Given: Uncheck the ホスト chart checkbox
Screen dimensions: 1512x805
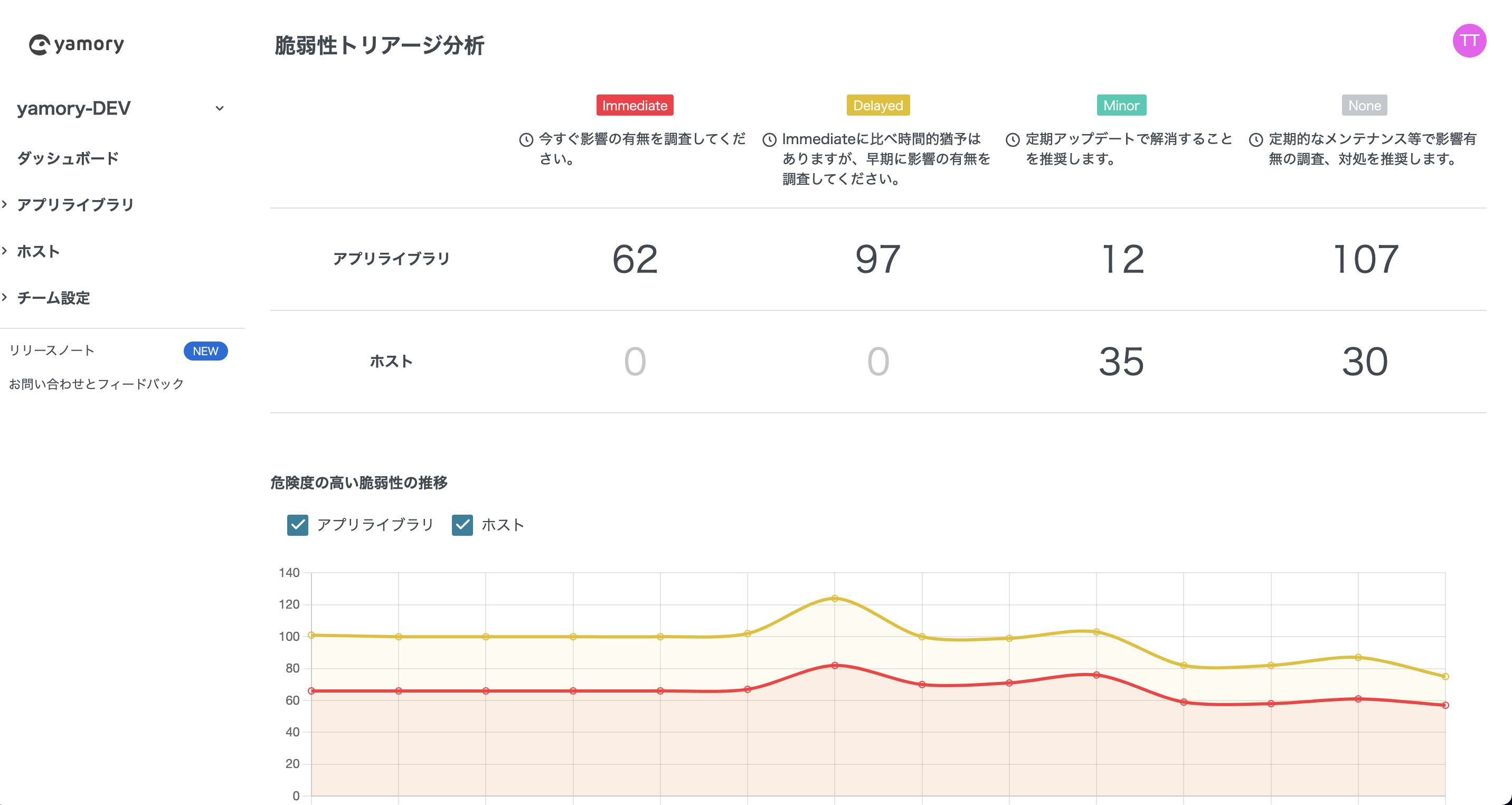Looking at the screenshot, I should (462, 525).
